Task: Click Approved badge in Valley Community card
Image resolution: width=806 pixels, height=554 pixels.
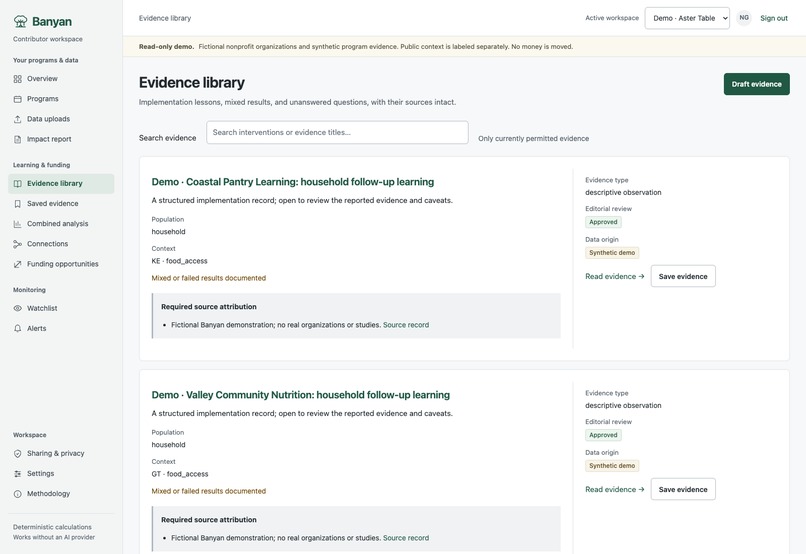Action: [603, 435]
